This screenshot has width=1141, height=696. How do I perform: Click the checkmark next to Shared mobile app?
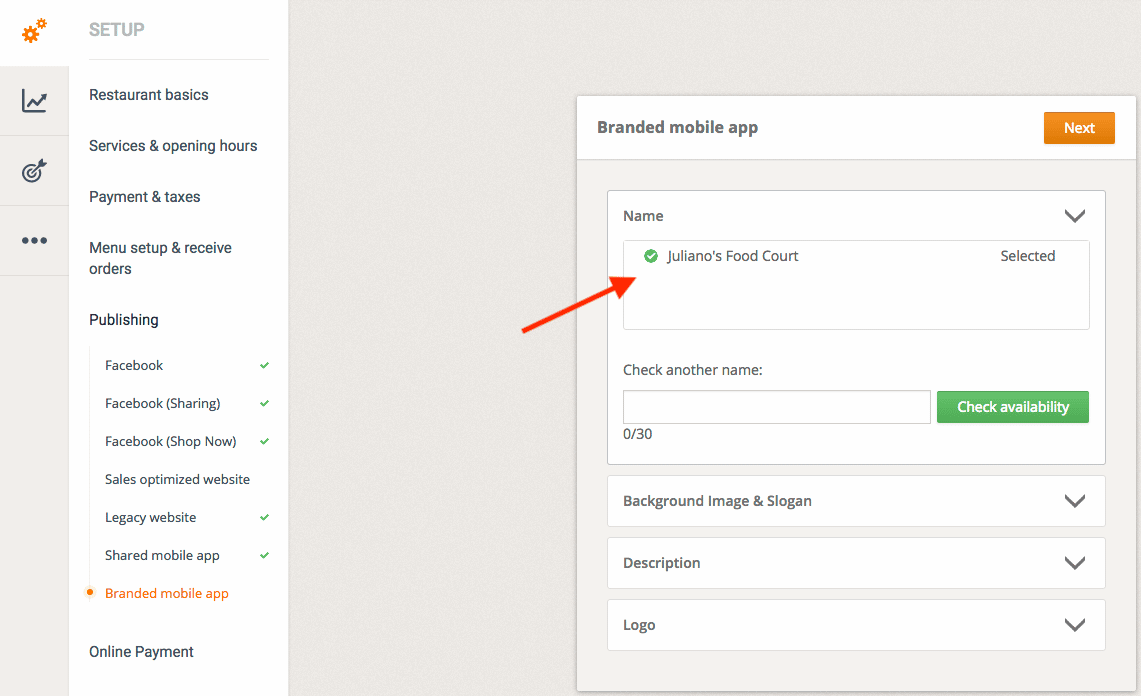click(264, 556)
